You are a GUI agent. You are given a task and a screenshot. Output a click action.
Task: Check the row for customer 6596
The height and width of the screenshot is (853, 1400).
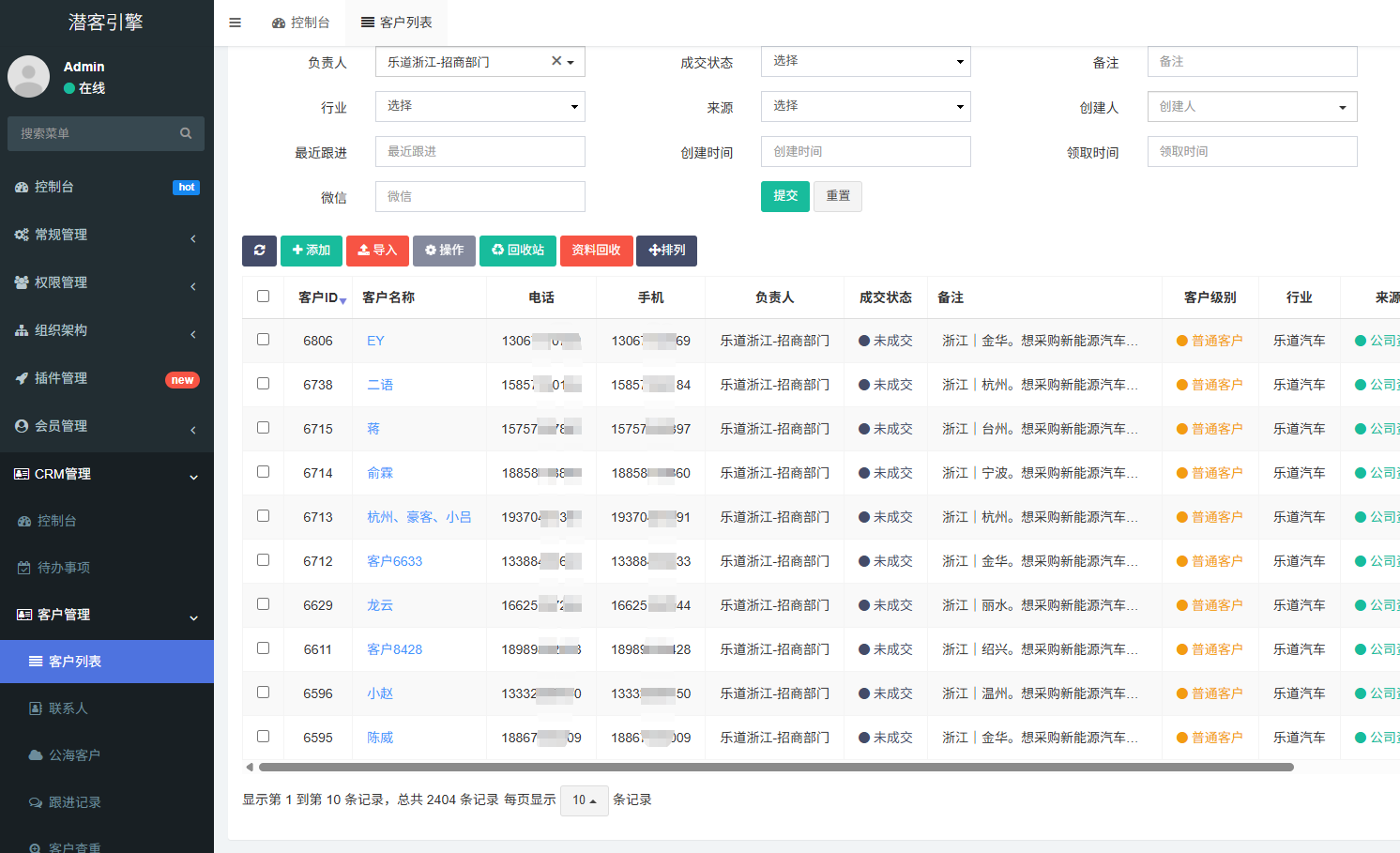(x=263, y=693)
